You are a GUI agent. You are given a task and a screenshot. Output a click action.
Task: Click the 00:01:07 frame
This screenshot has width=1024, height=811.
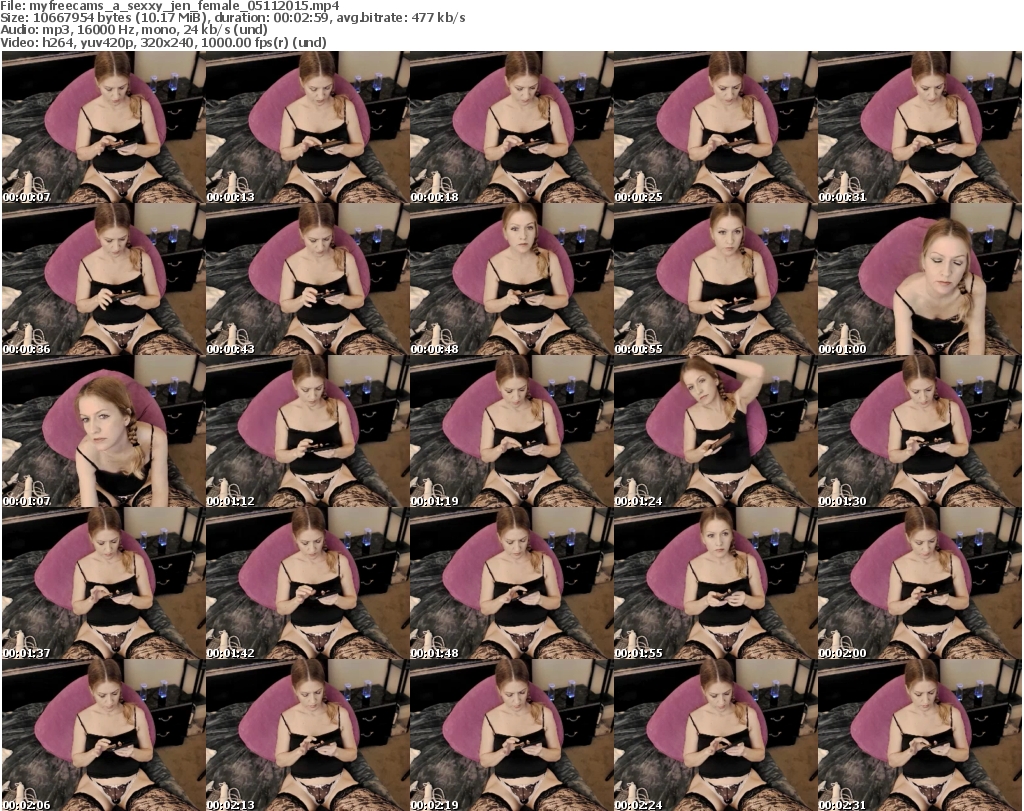(x=103, y=431)
